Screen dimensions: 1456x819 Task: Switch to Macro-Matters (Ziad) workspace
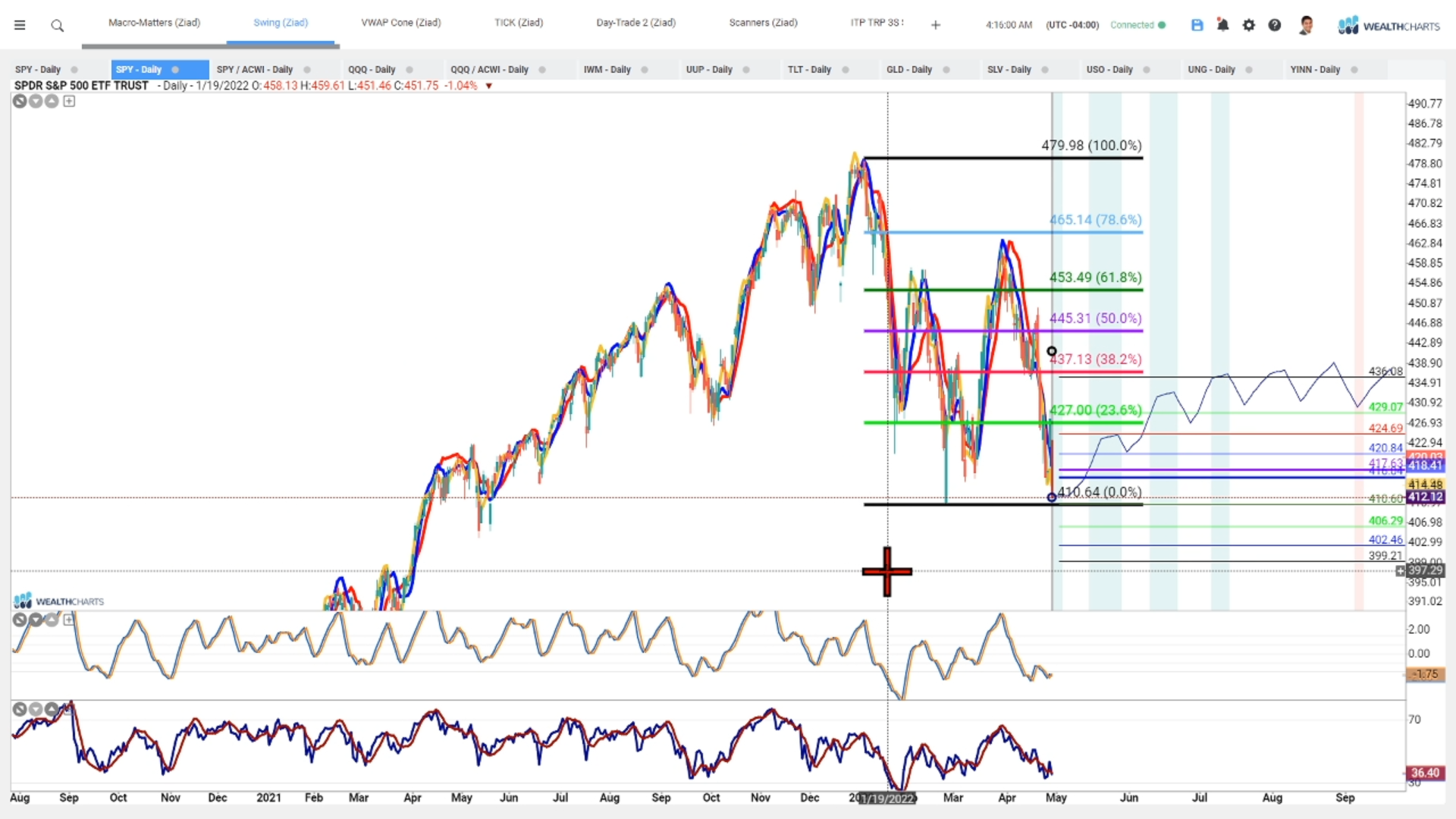click(154, 23)
